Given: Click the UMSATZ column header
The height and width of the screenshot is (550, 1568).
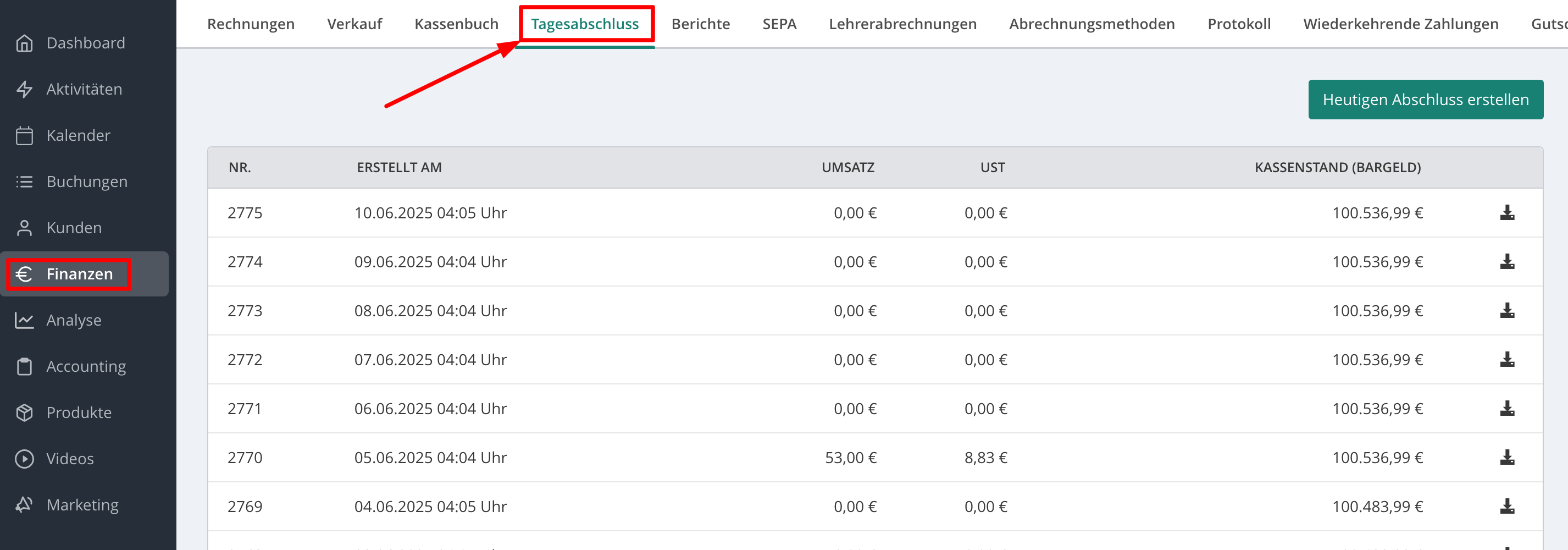Looking at the screenshot, I should 848,168.
